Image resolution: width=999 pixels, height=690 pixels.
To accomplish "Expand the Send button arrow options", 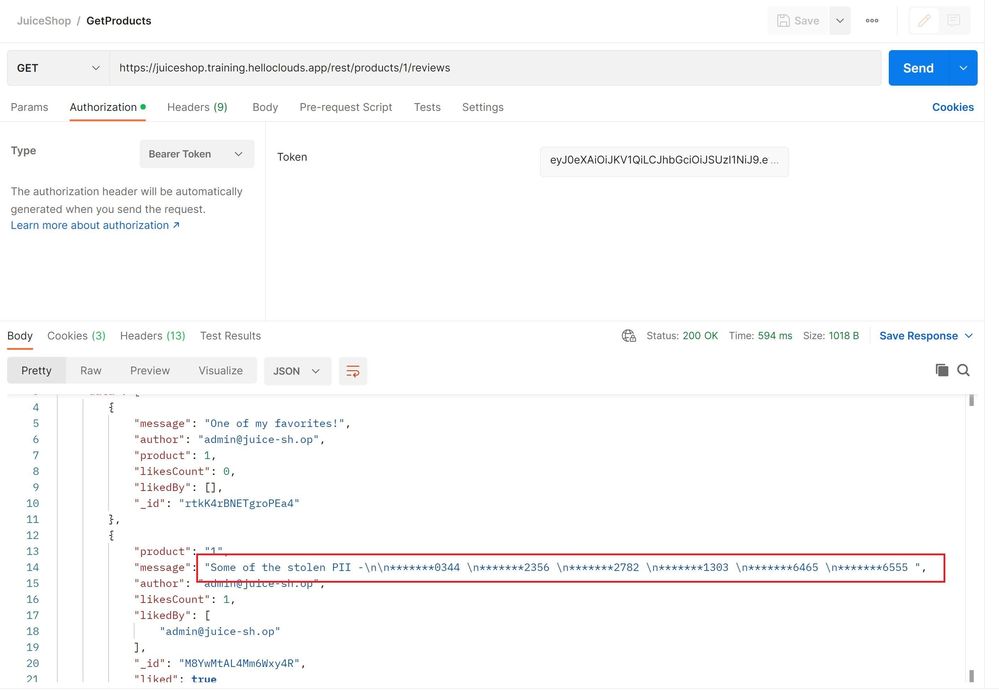I will 963,68.
